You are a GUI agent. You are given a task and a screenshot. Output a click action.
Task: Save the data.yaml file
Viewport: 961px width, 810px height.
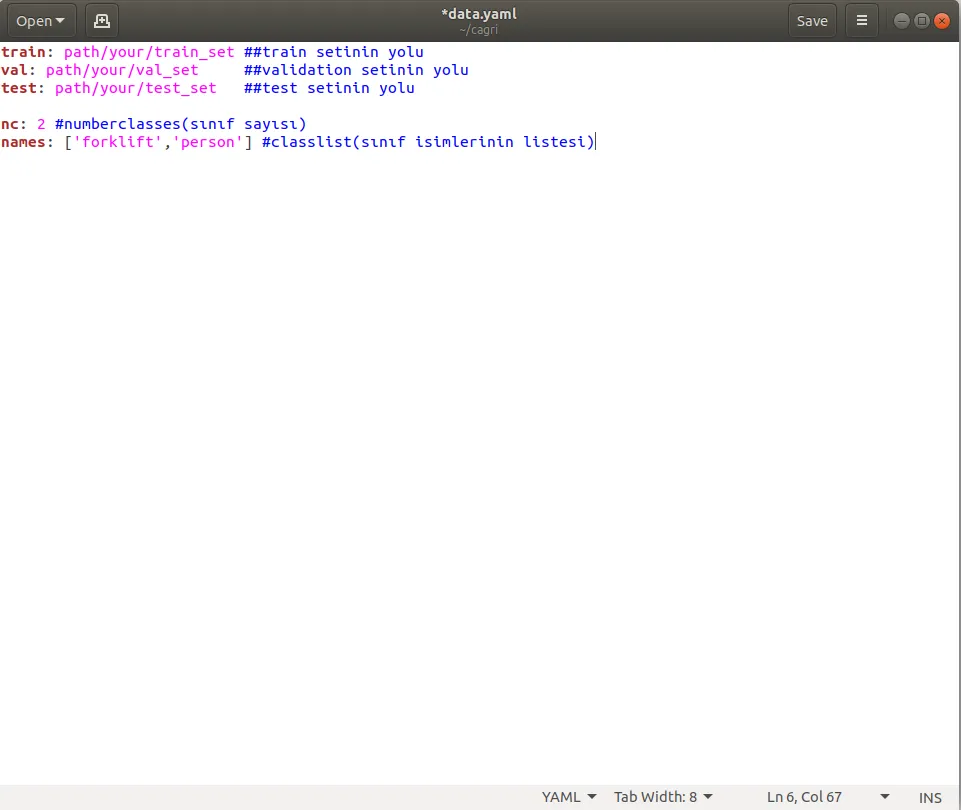[x=811, y=20]
